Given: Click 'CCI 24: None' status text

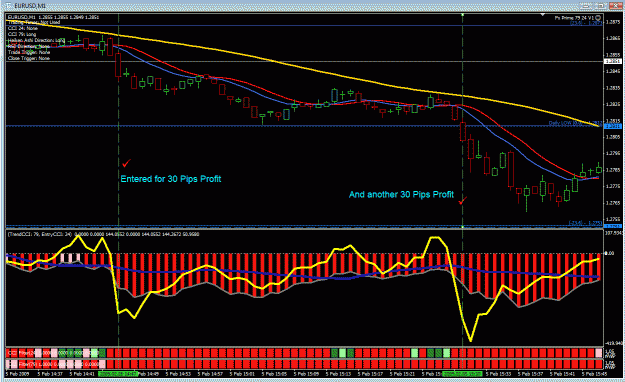Looking at the screenshot, I should (x=23, y=28).
